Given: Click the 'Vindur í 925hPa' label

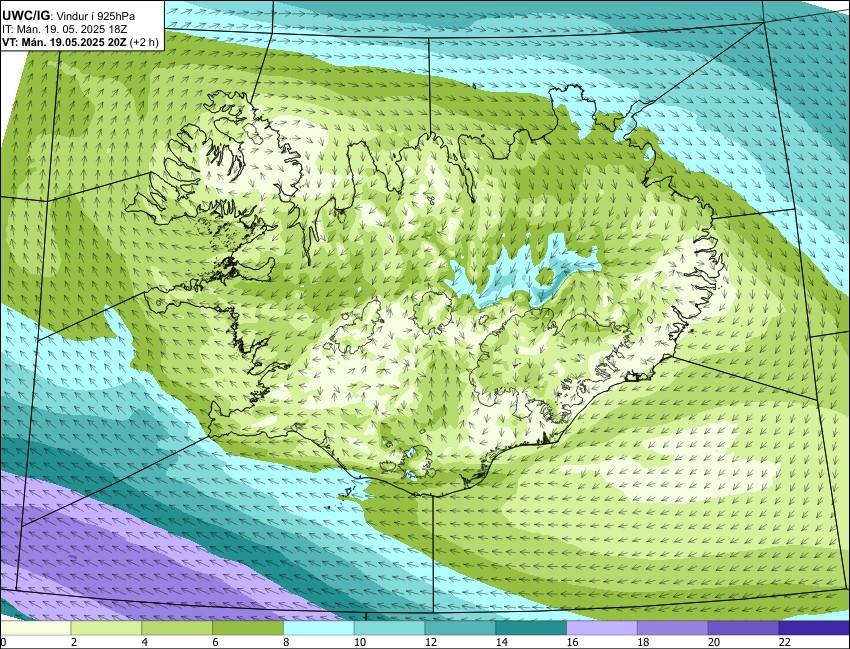Looking at the screenshot, I should tap(95, 16).
